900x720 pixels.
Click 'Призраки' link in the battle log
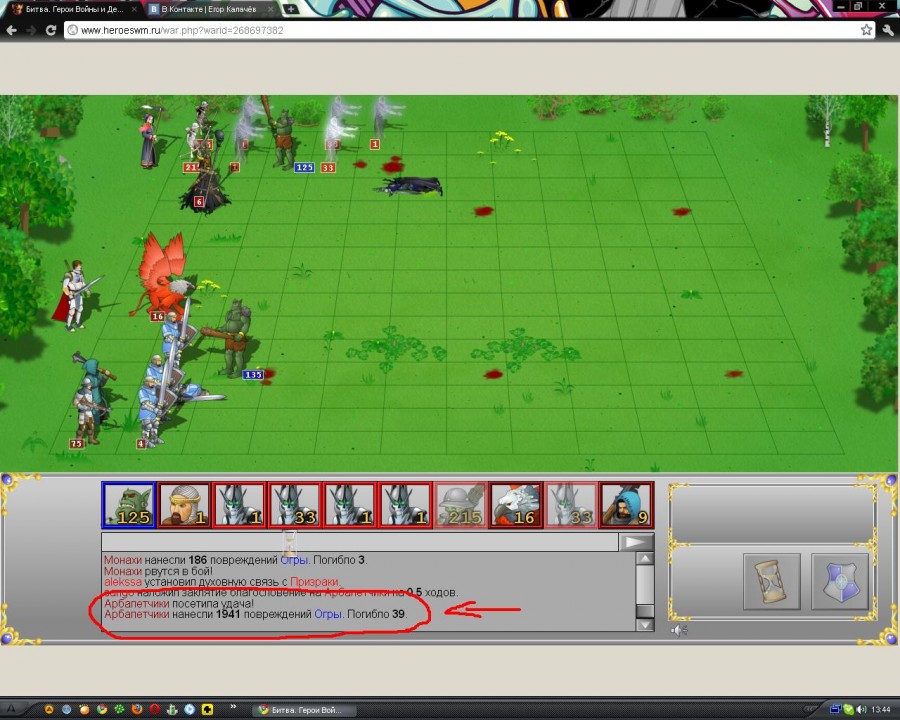tap(314, 582)
